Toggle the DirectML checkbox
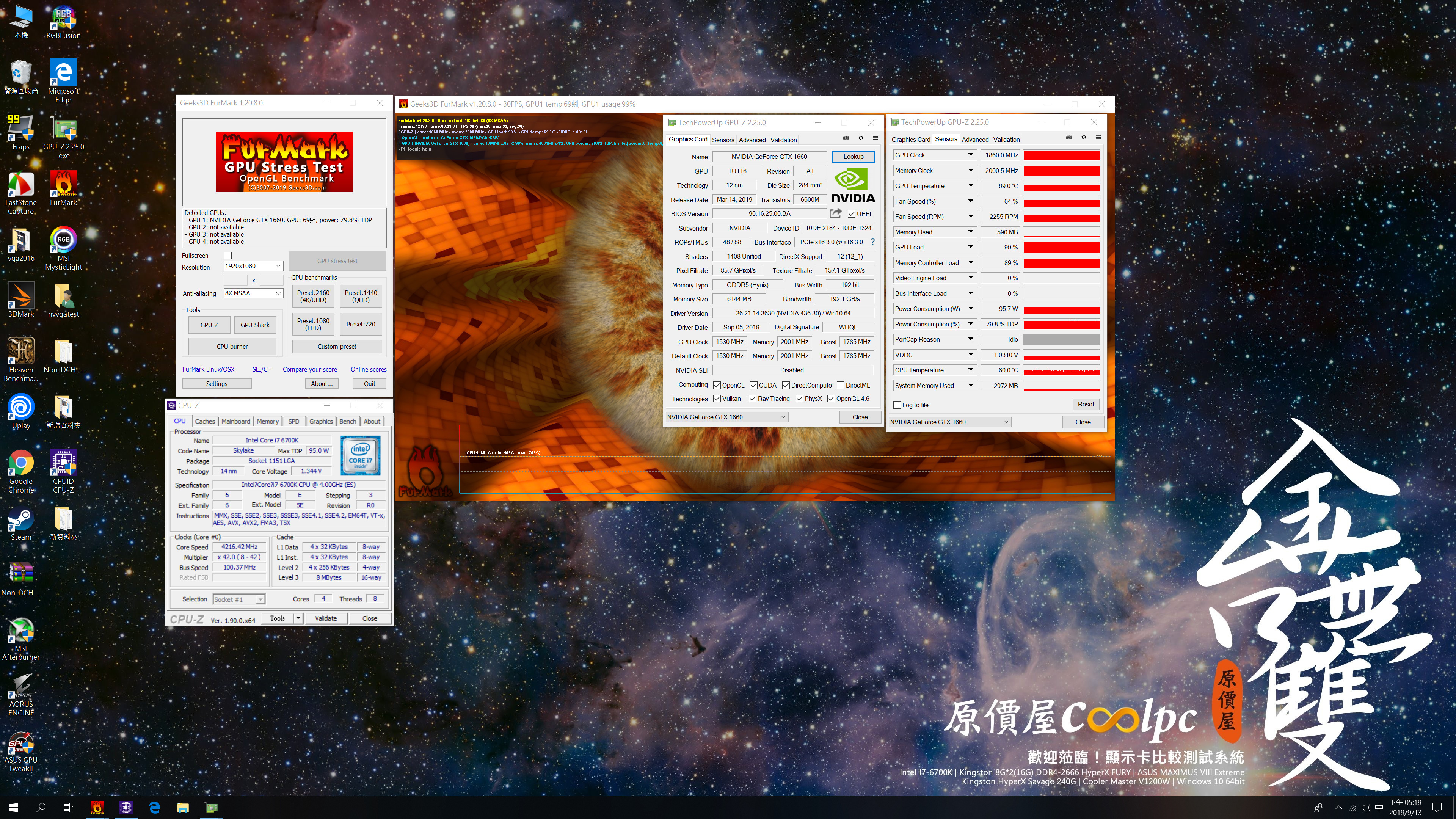 point(841,386)
